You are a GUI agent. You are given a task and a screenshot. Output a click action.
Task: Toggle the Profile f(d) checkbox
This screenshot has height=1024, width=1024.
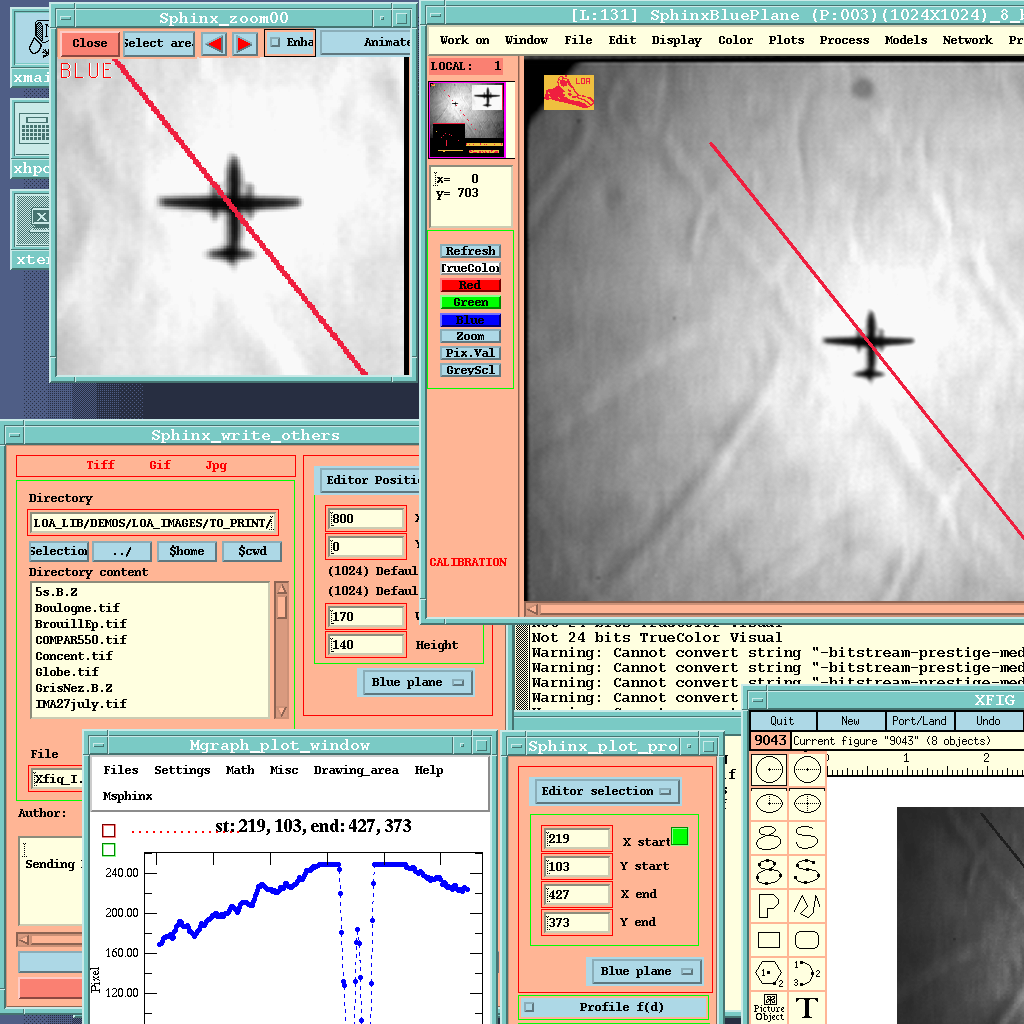(x=529, y=1007)
